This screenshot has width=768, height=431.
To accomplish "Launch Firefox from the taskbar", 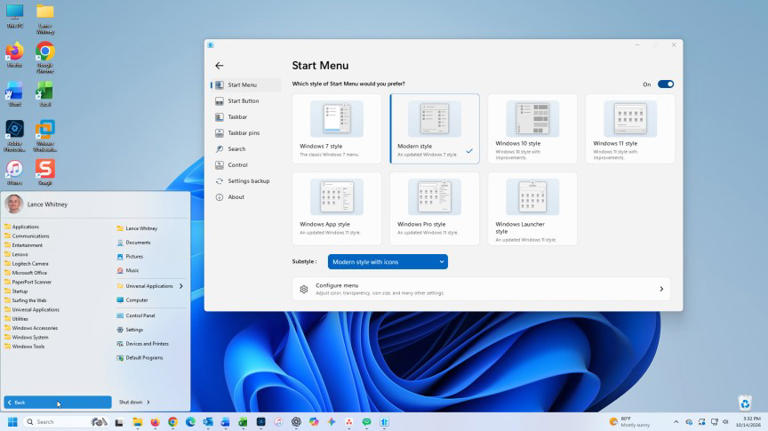I will coord(155,422).
